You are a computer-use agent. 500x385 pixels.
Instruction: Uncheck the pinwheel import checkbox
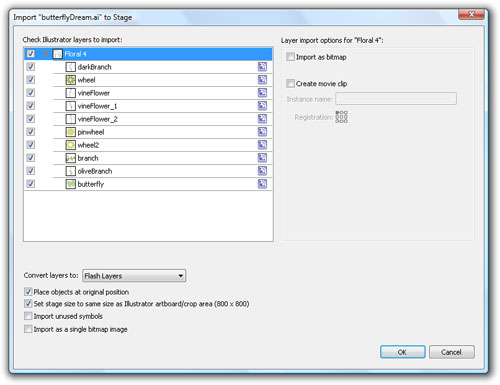[31, 132]
